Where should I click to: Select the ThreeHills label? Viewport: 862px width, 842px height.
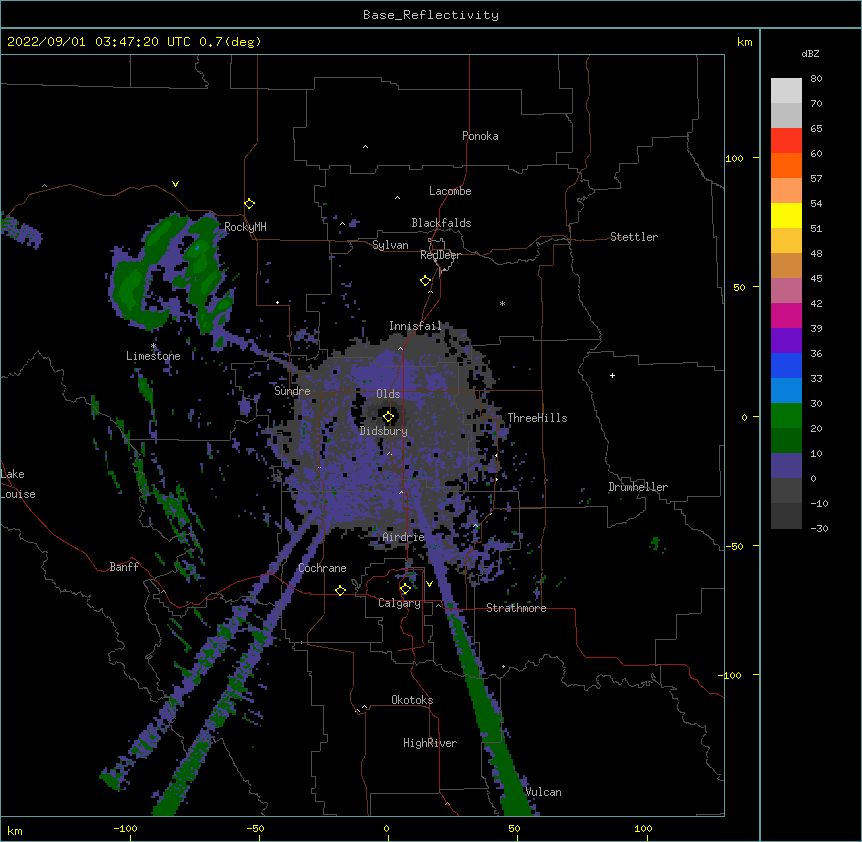pos(537,418)
